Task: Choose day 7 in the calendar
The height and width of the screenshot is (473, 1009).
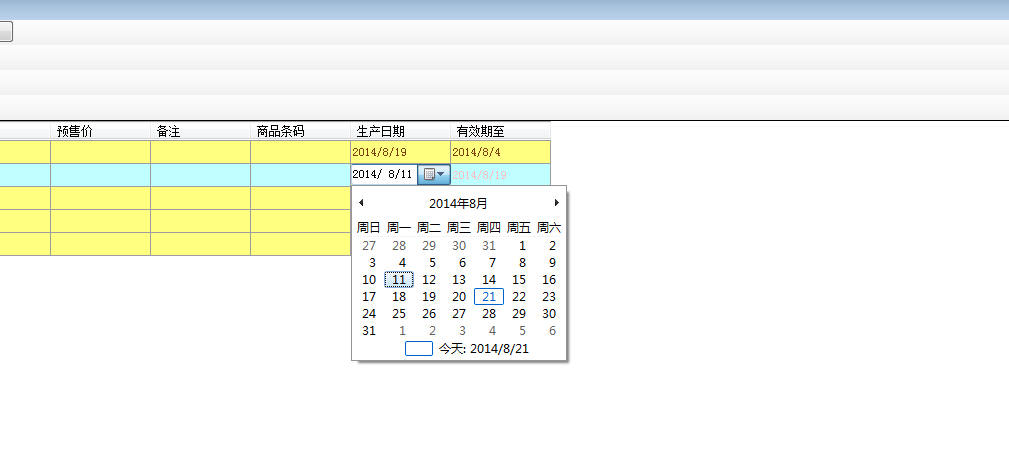Action: [492, 263]
